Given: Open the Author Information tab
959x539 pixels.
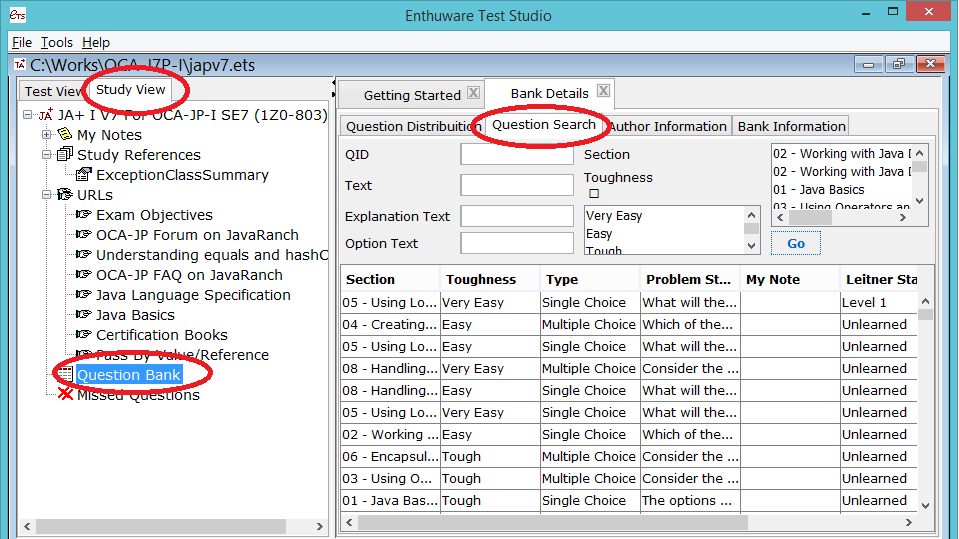Looking at the screenshot, I should (668, 126).
